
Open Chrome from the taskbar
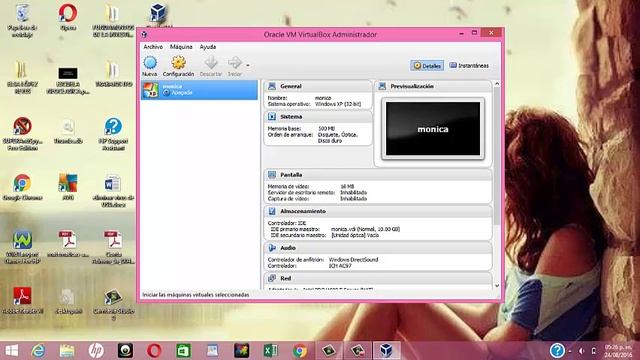(x=300, y=351)
